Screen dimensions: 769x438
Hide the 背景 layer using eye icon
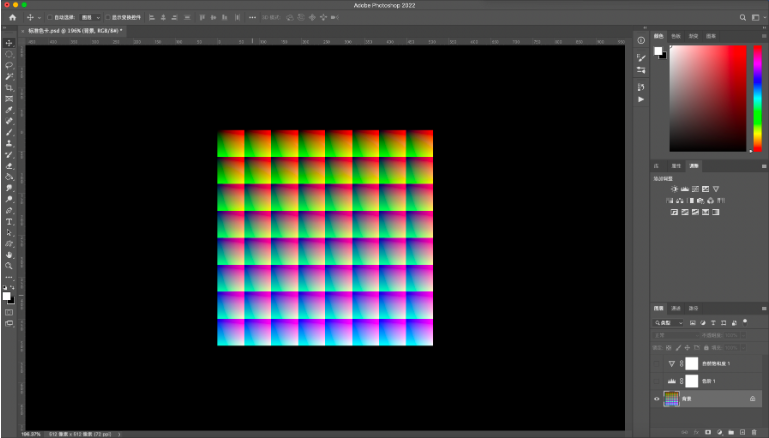click(657, 398)
